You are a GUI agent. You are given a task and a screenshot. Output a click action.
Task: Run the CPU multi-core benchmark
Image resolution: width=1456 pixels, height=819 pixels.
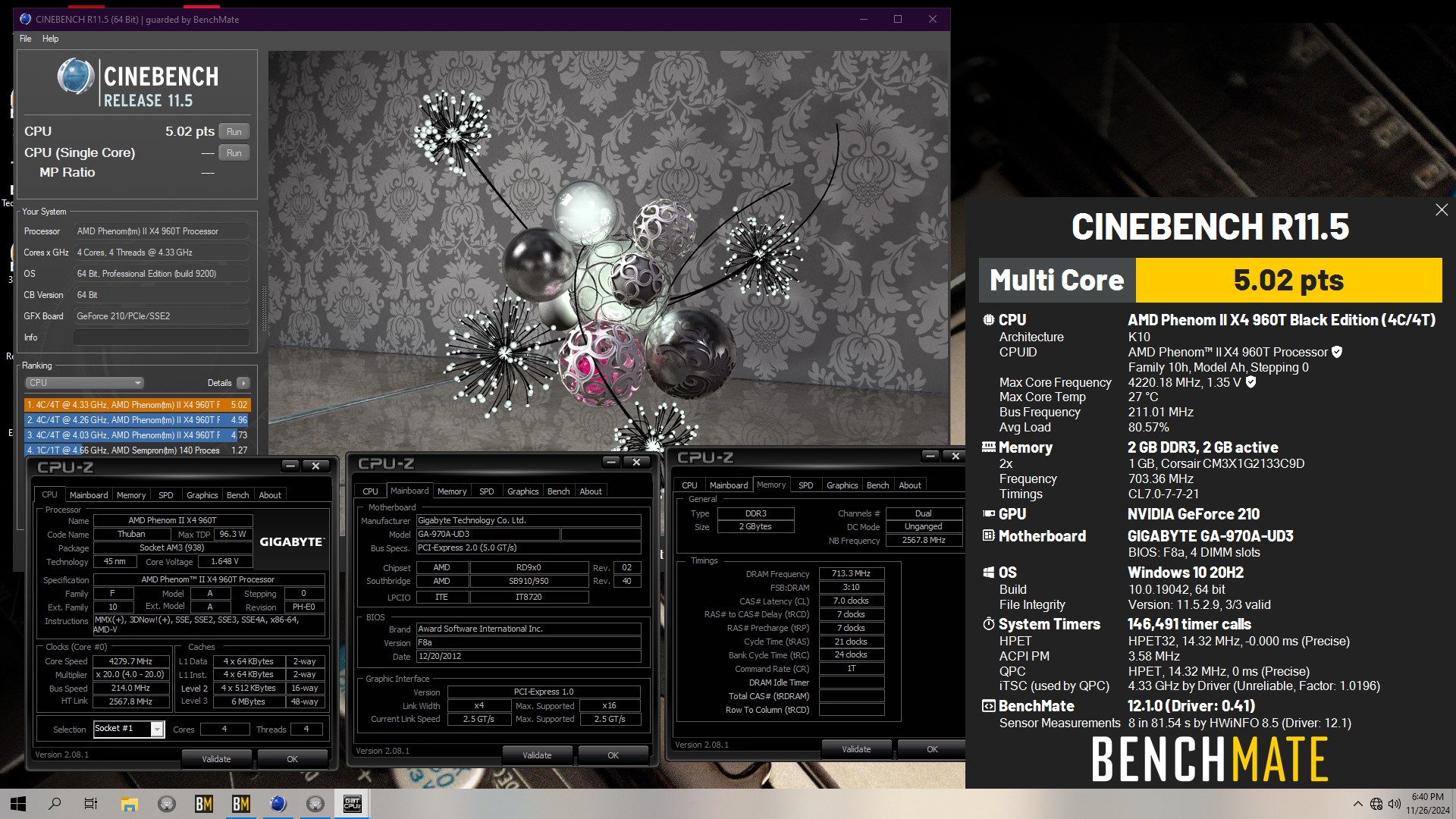[x=234, y=131]
